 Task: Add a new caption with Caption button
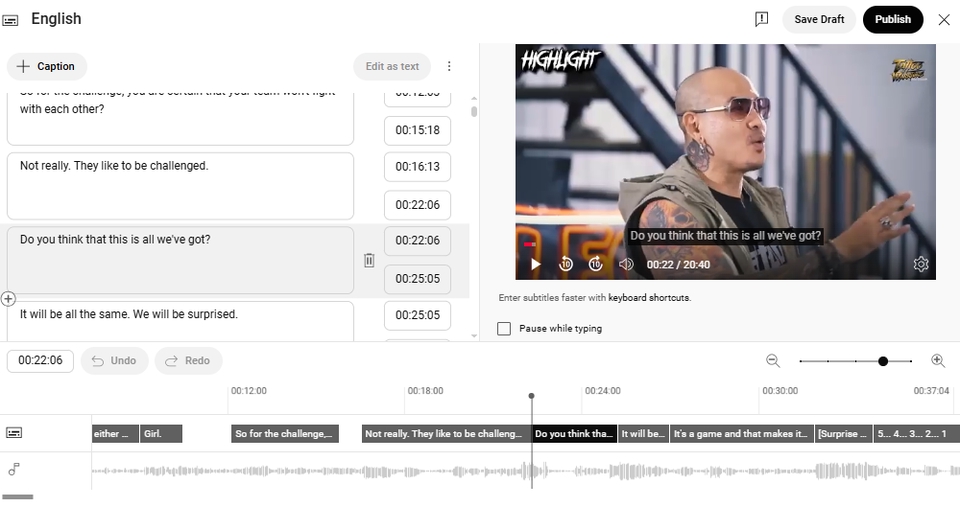point(47,66)
